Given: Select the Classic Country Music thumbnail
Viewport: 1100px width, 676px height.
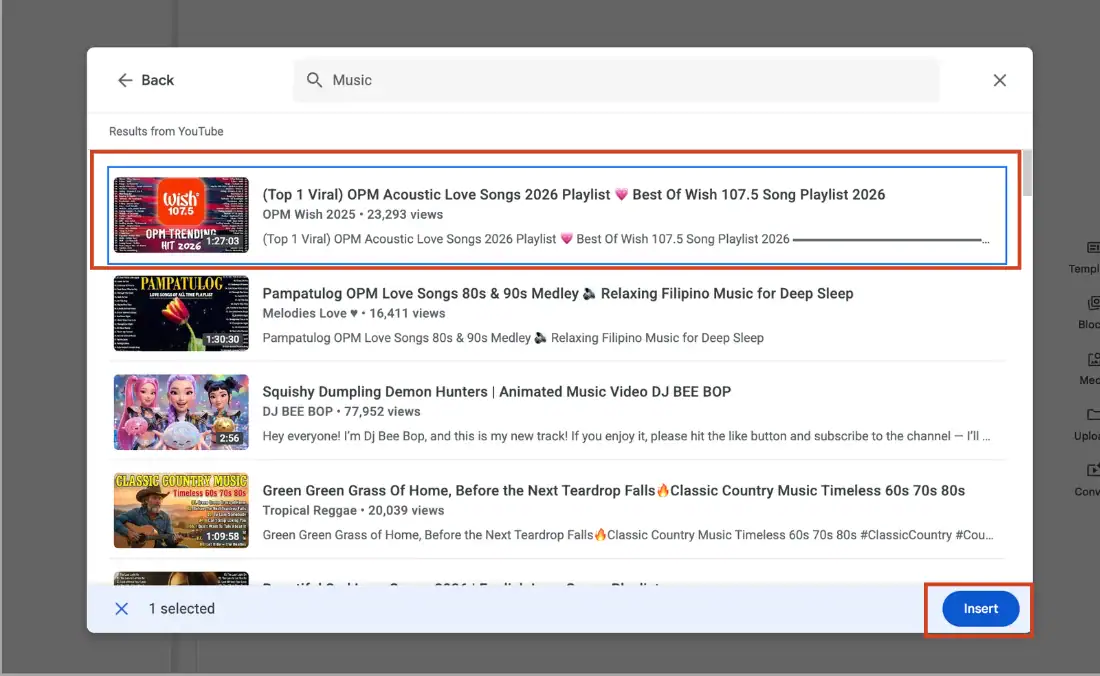Looking at the screenshot, I should [181, 511].
